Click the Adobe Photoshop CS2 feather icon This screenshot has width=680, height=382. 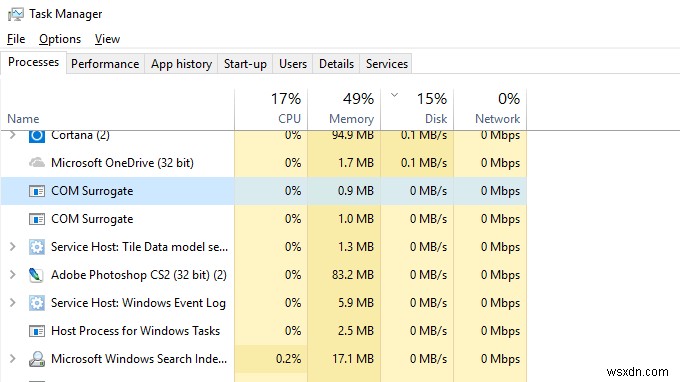point(36,275)
